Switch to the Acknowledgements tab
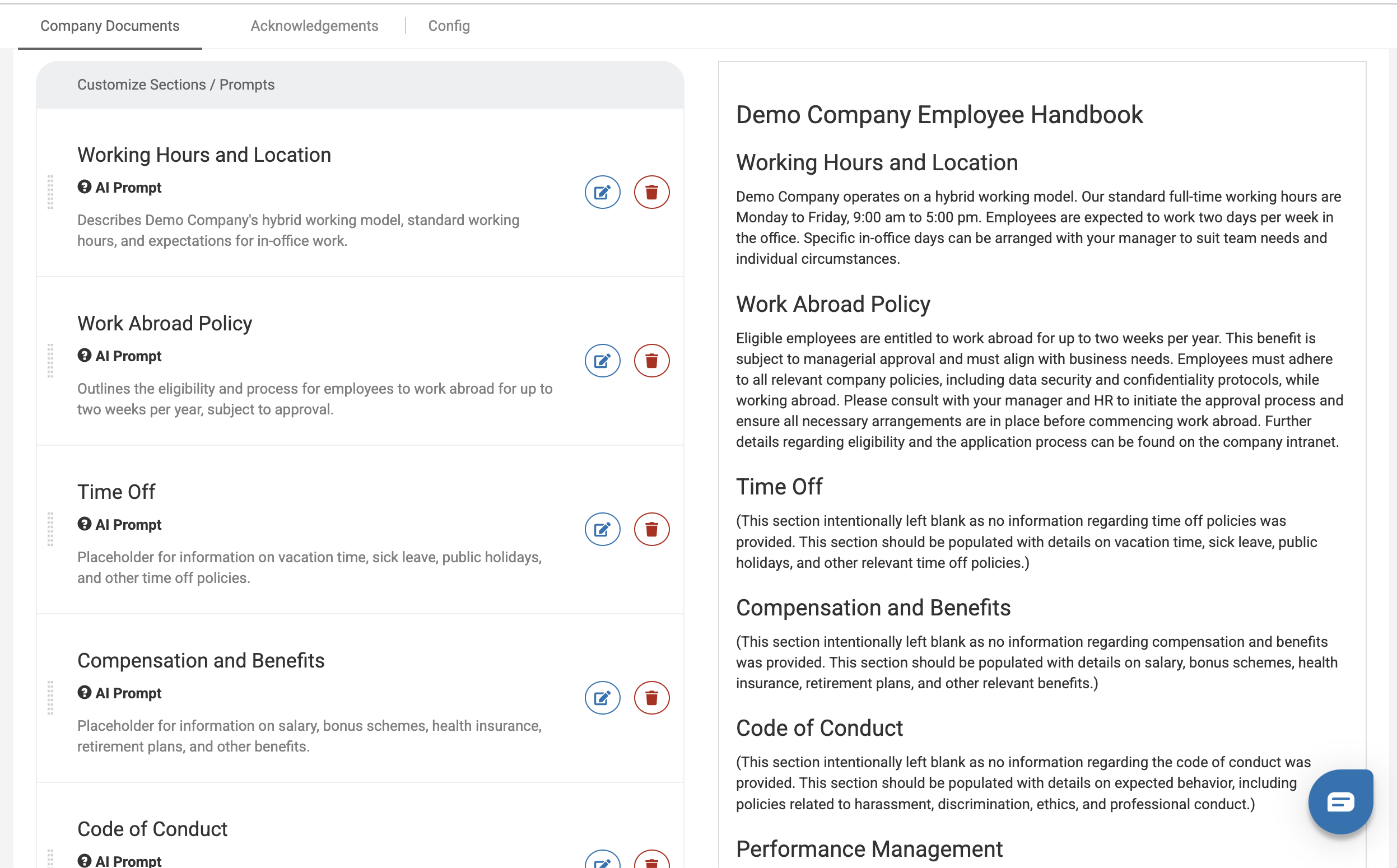 (314, 26)
